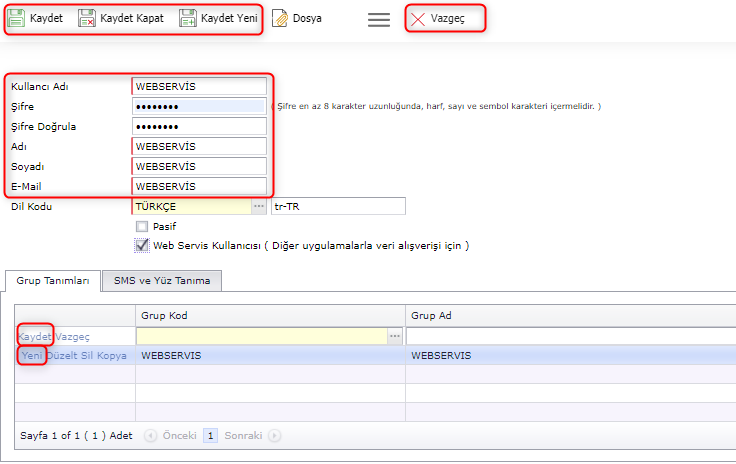Click the red X Vazgeç icon

pos(418,19)
